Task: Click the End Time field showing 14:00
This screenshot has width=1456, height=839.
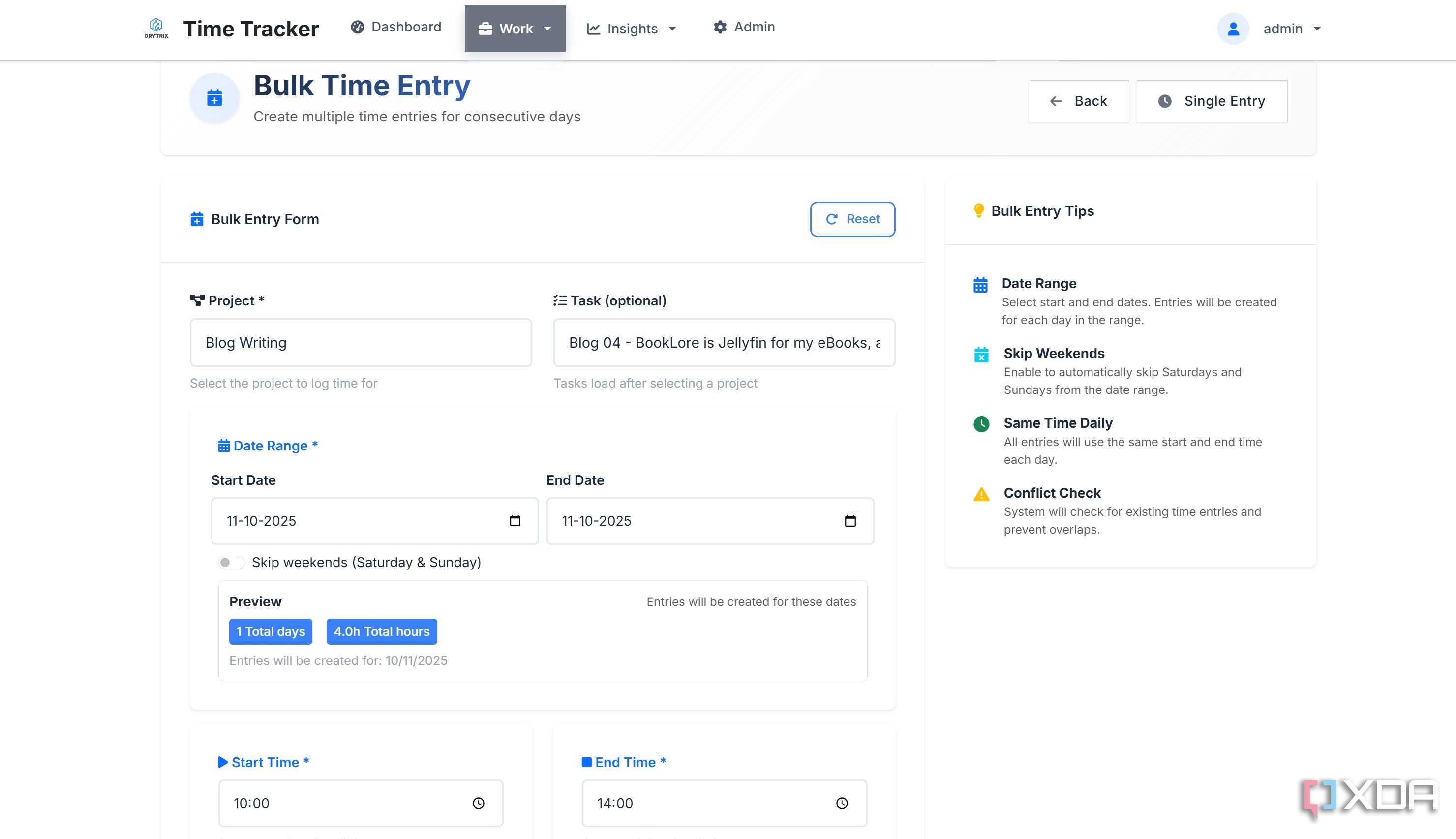Action: (x=724, y=803)
